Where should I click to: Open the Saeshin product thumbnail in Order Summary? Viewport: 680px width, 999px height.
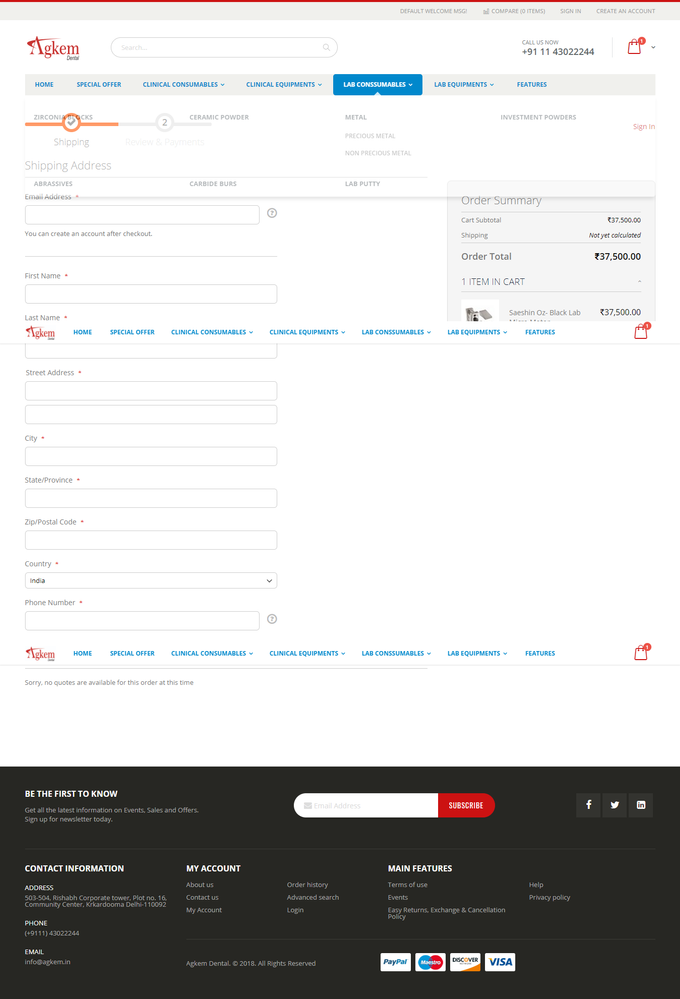(480, 311)
